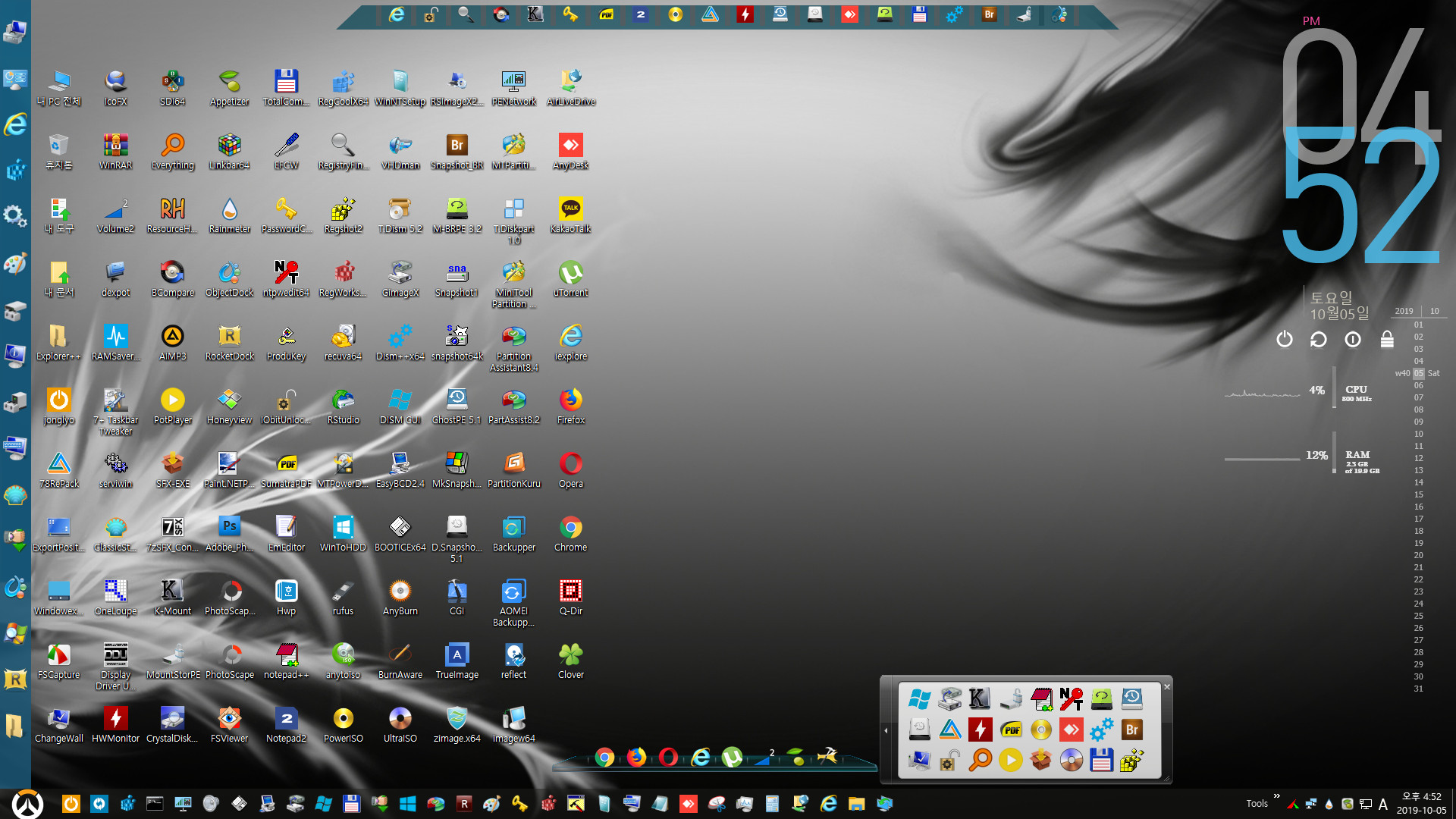This screenshot has width=1456, height=819.
Task: Launch KakaoTalk from the desktop
Action: coord(570,215)
